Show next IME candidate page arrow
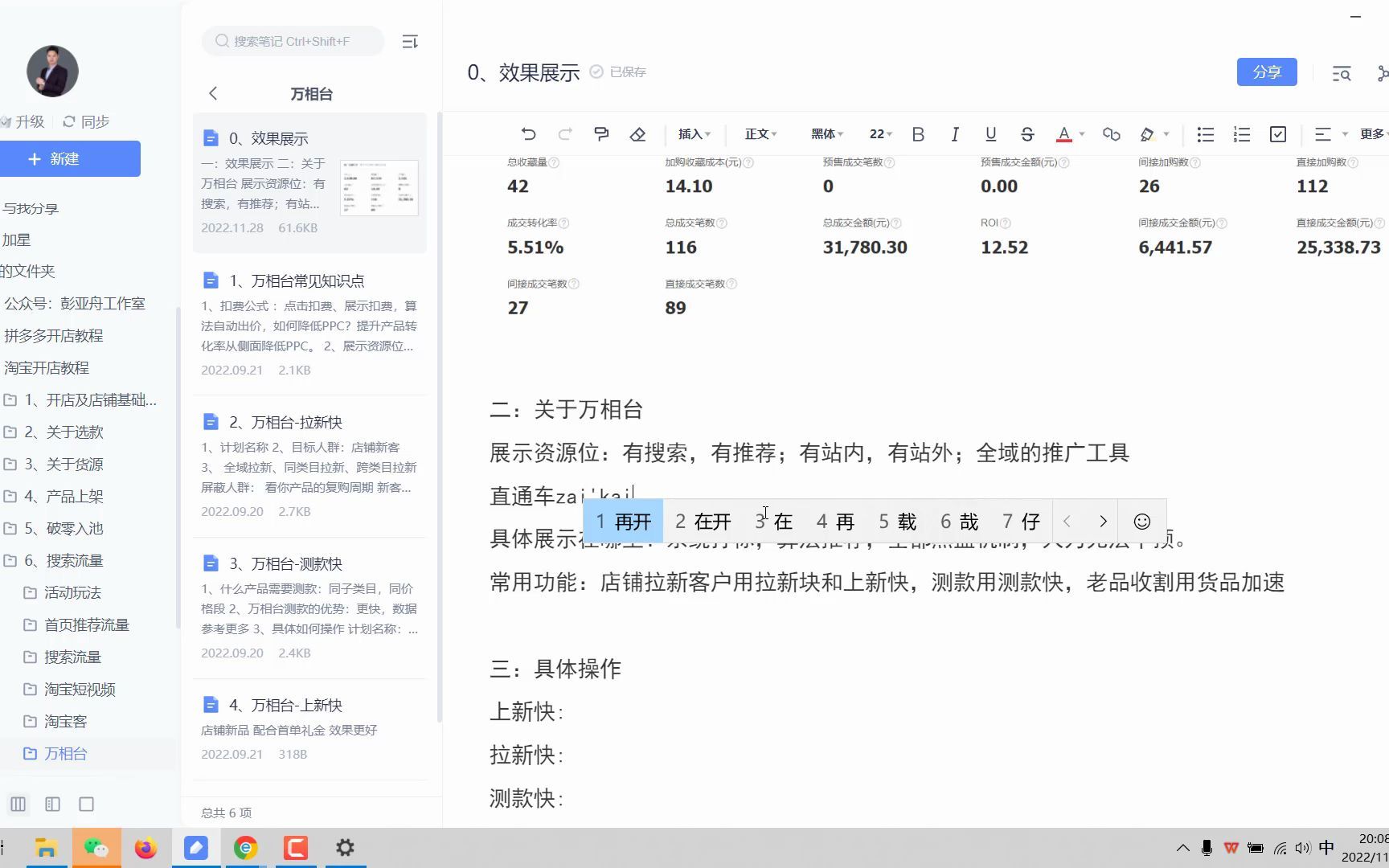Image resolution: width=1389 pixels, height=868 pixels. 1103,522
